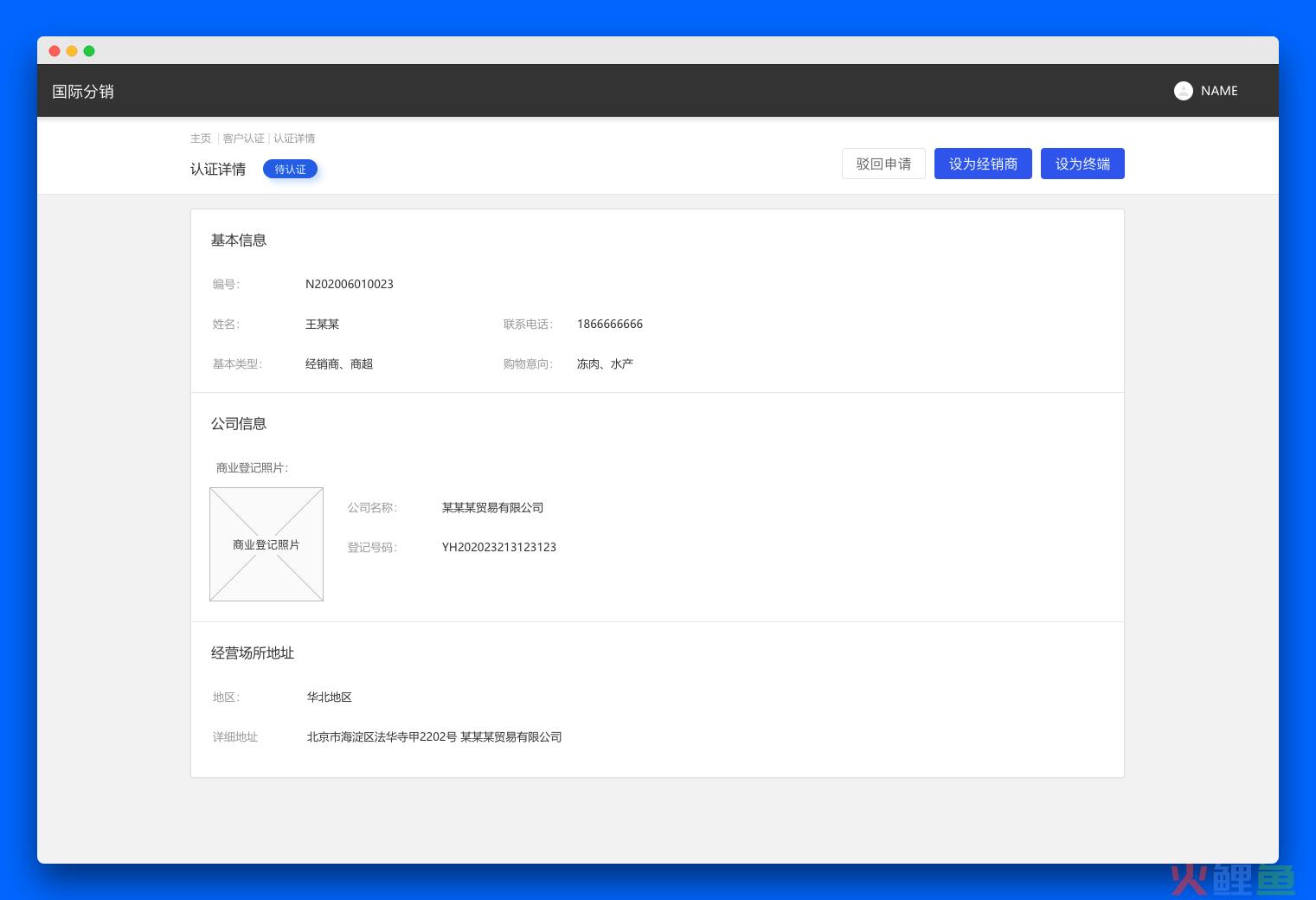Click the 登记号码 field label
Image resolution: width=1316 pixels, height=900 pixels.
click(x=372, y=548)
